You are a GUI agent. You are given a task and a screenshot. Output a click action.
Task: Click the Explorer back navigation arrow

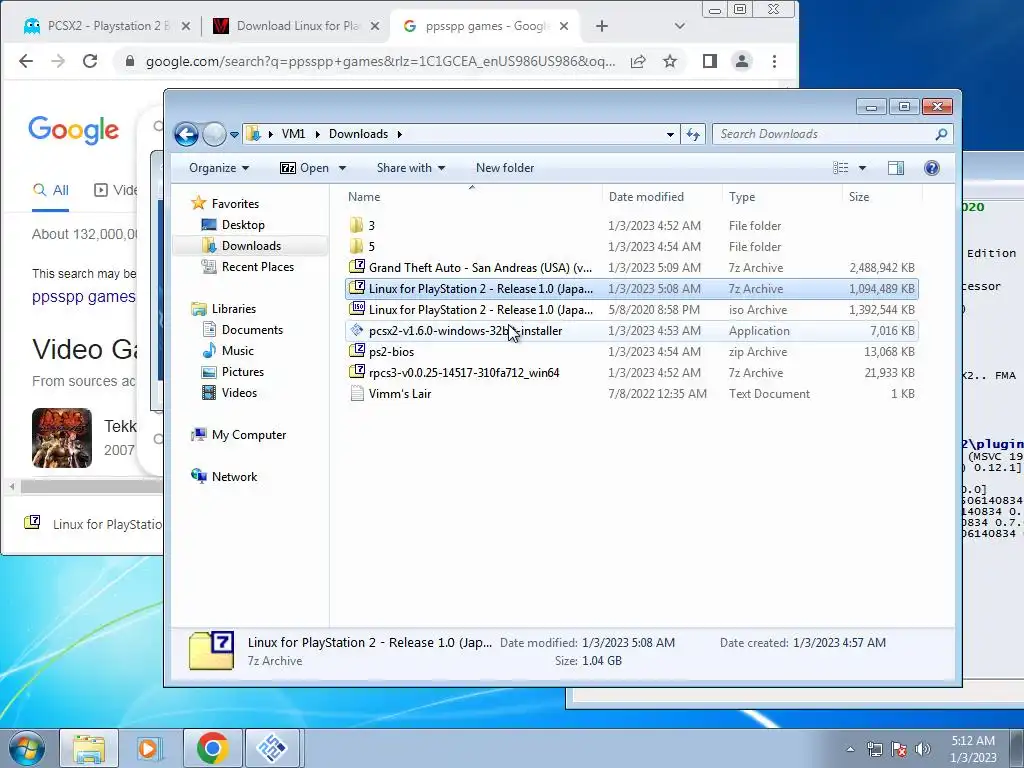(x=186, y=135)
